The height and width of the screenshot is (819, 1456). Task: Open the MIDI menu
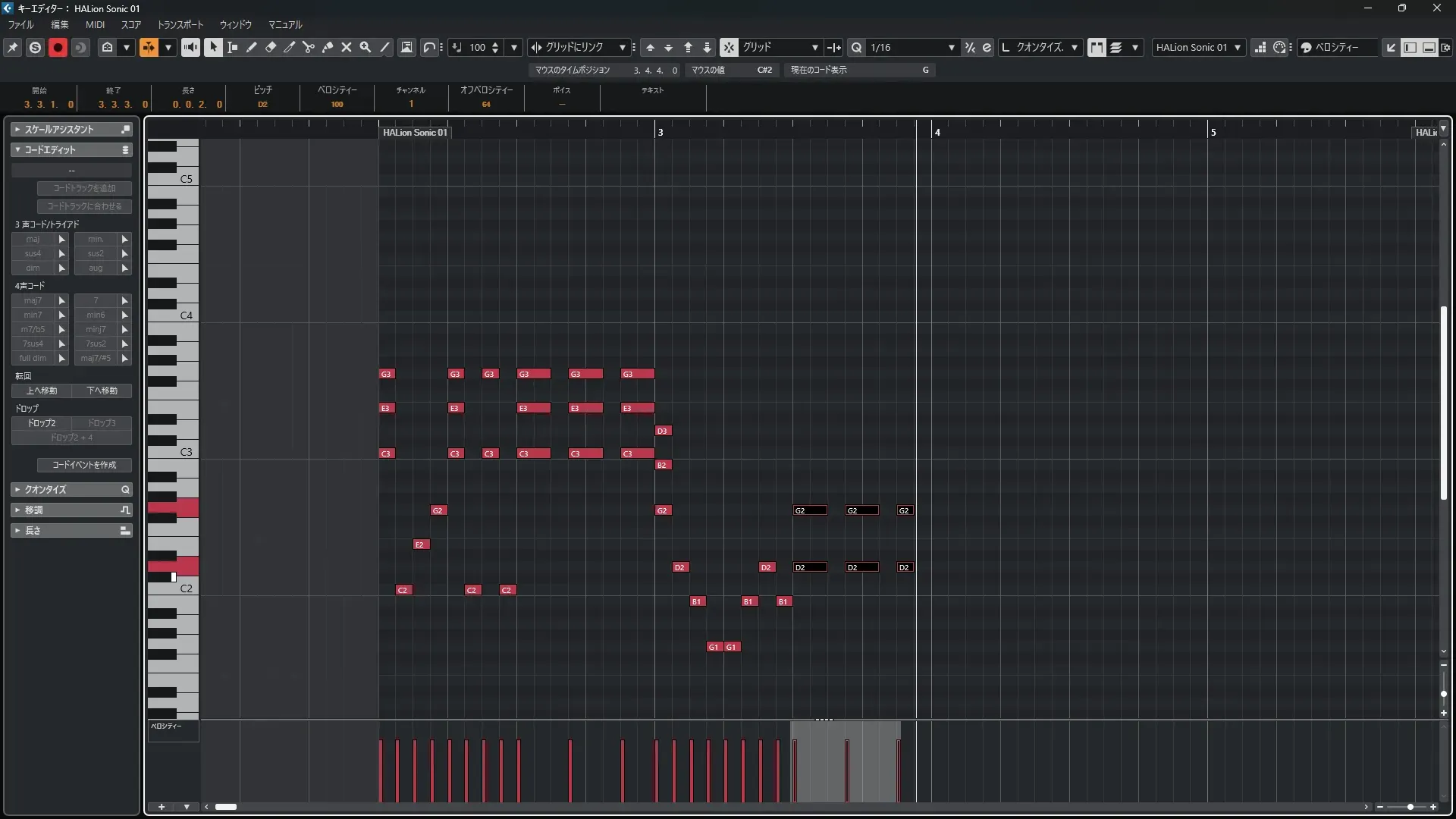tap(95, 24)
